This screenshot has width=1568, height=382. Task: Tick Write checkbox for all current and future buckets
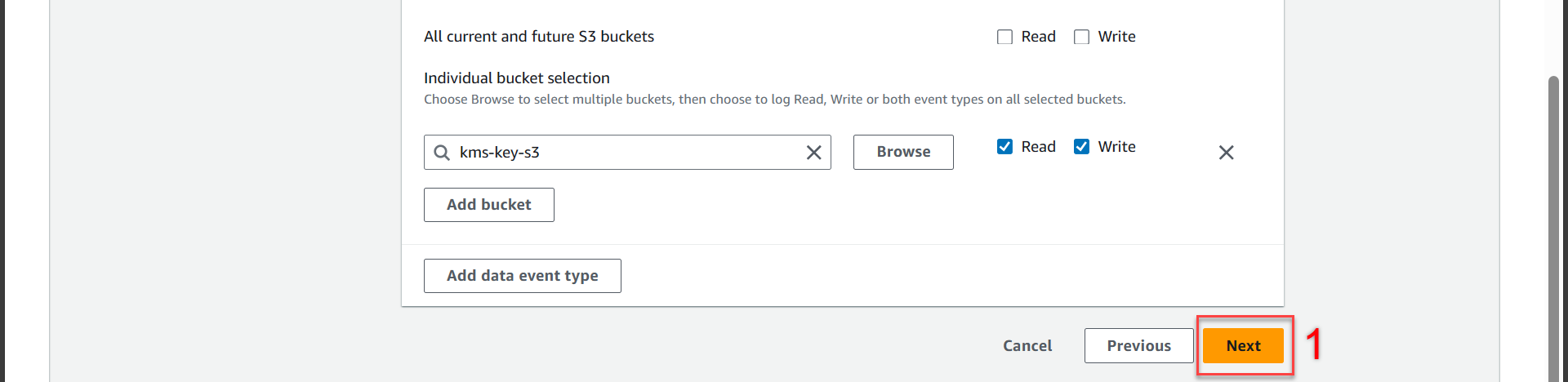coord(1081,37)
